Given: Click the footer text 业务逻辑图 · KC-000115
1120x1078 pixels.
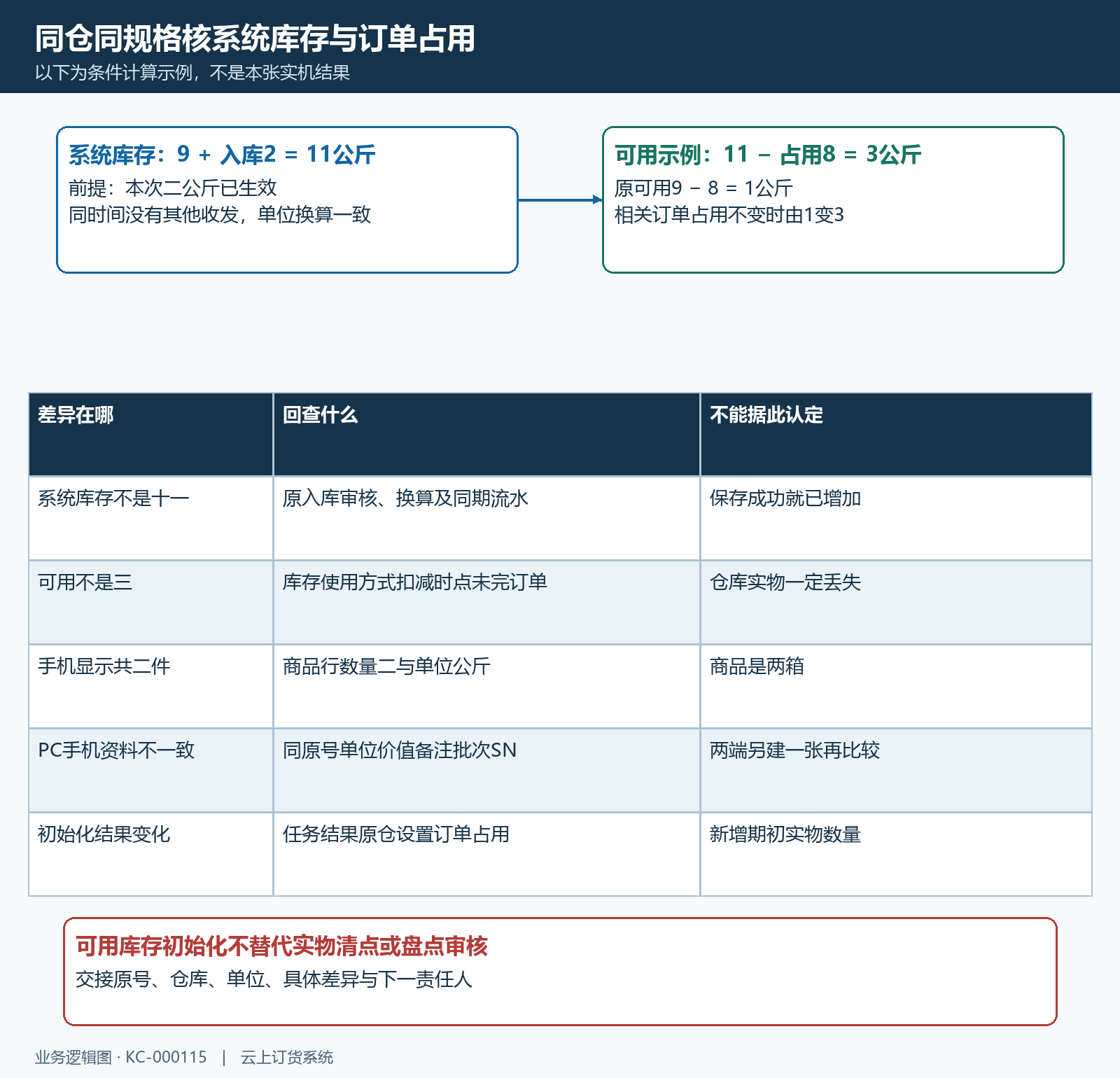Looking at the screenshot, I should pos(121,1057).
